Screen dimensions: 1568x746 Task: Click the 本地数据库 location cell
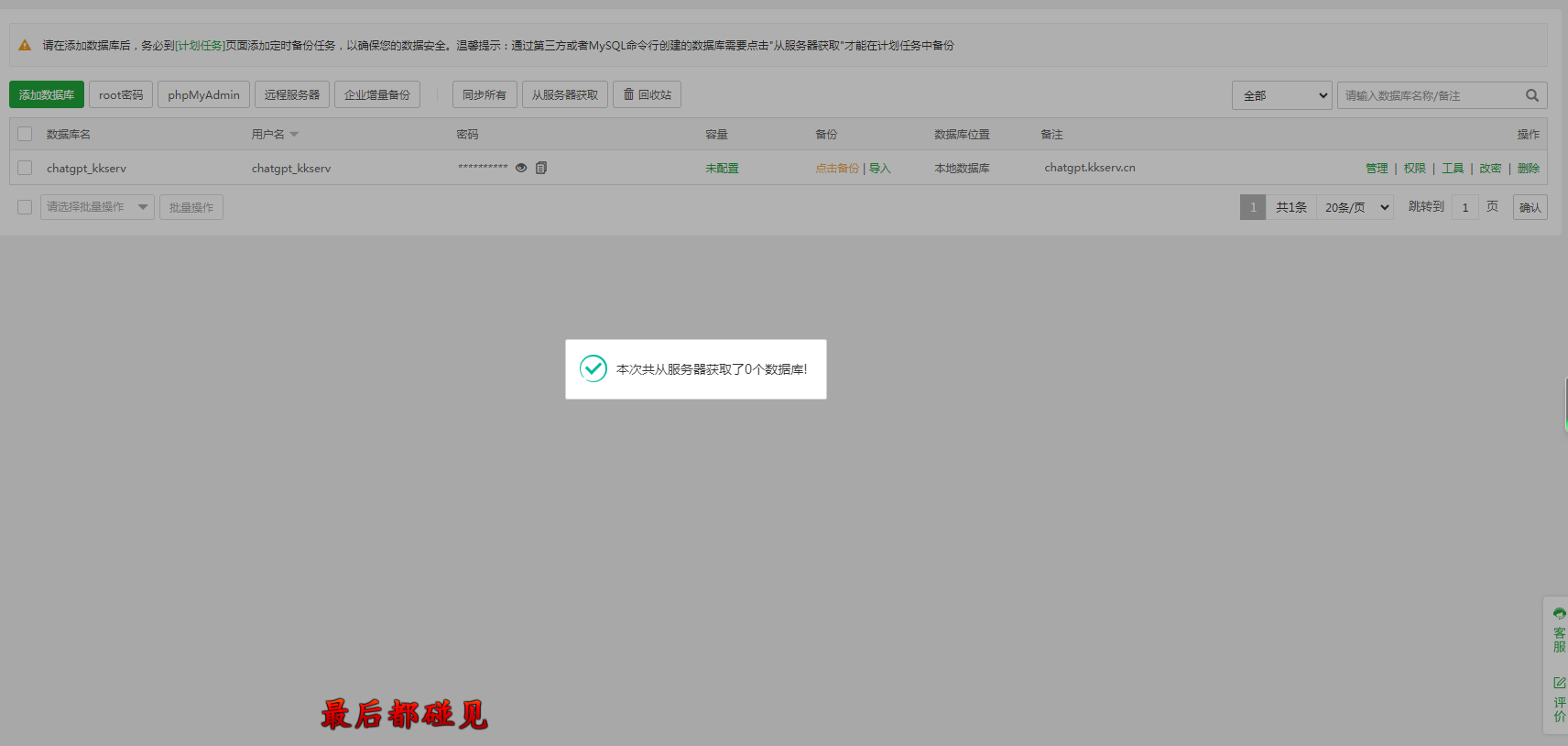tap(962, 169)
